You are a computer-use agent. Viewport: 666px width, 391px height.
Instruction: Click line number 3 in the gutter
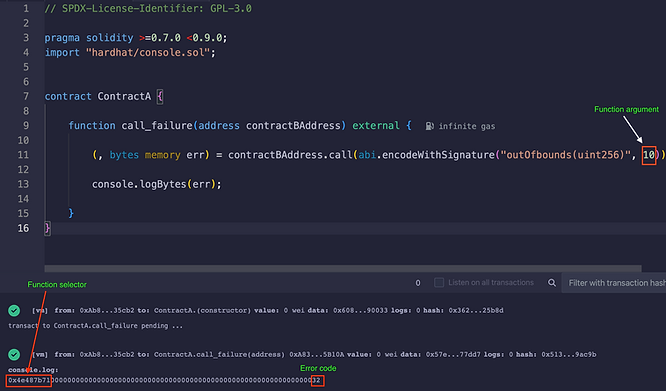click(26, 38)
